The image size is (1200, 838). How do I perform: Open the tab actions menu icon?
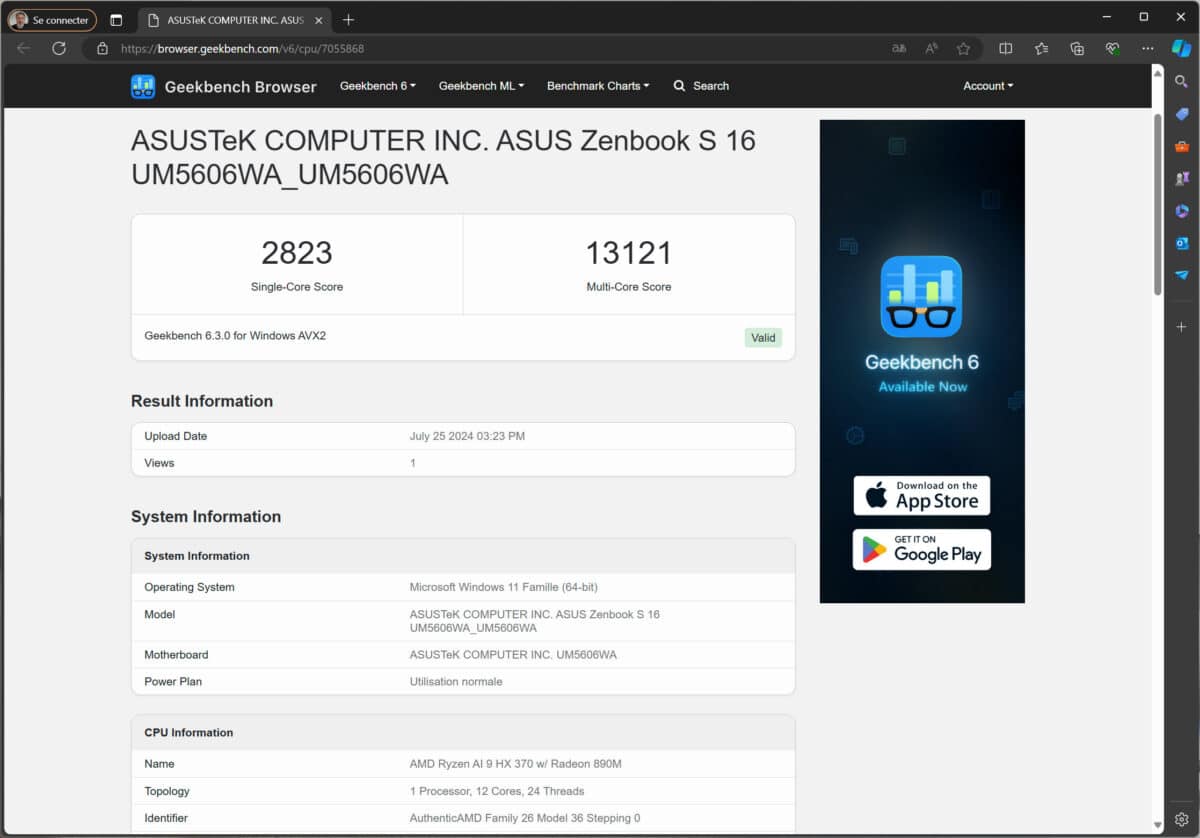pyautogui.click(x=116, y=20)
